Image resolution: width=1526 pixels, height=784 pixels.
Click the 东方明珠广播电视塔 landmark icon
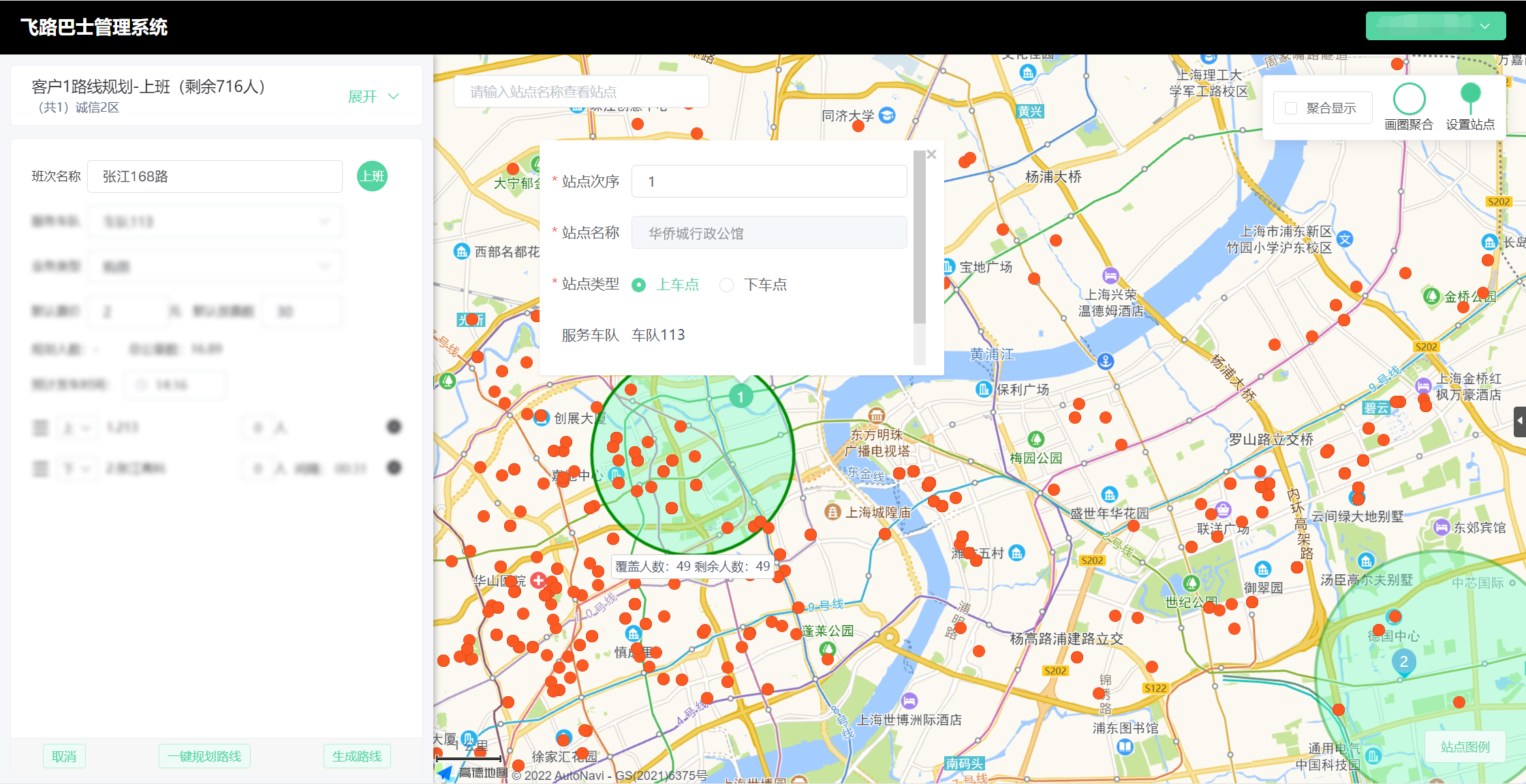pyautogui.click(x=876, y=415)
